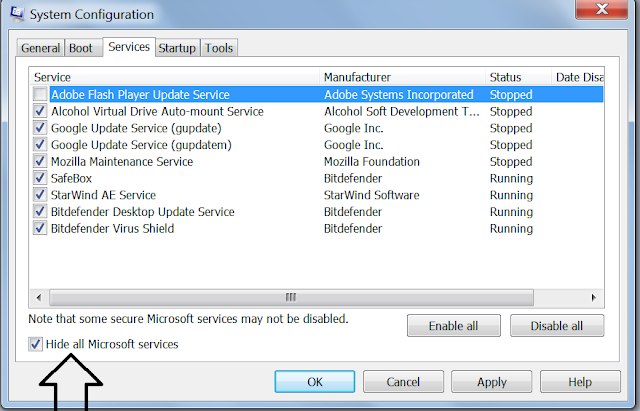Select the SafeBox service name
The height and width of the screenshot is (411, 640).
pyautogui.click(x=71, y=178)
